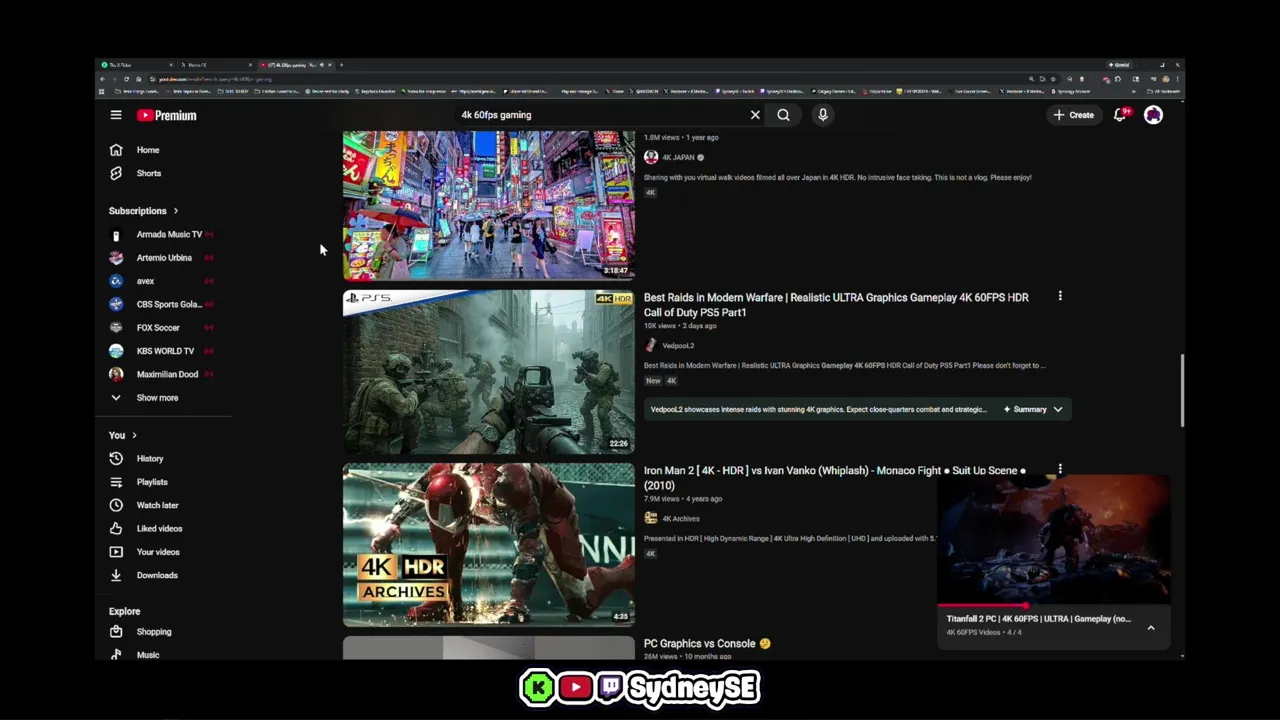Clear the search query with X

[755, 115]
